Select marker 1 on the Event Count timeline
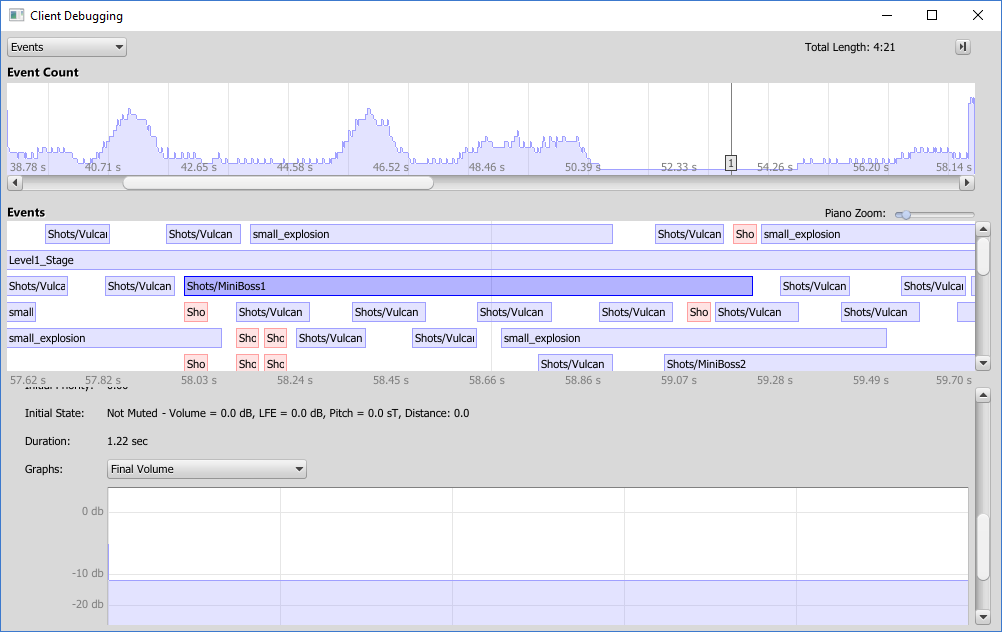 click(731, 164)
